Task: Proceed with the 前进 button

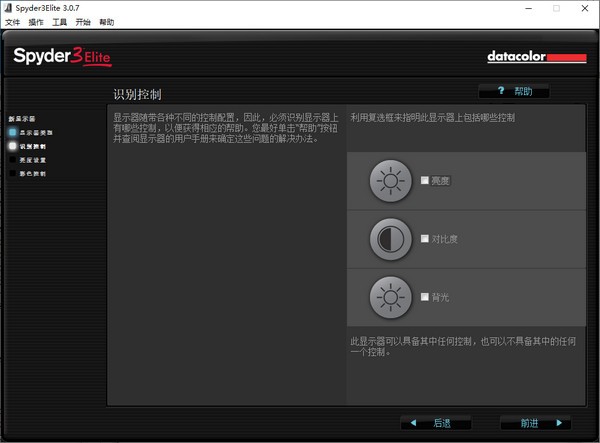Action: tap(536, 423)
